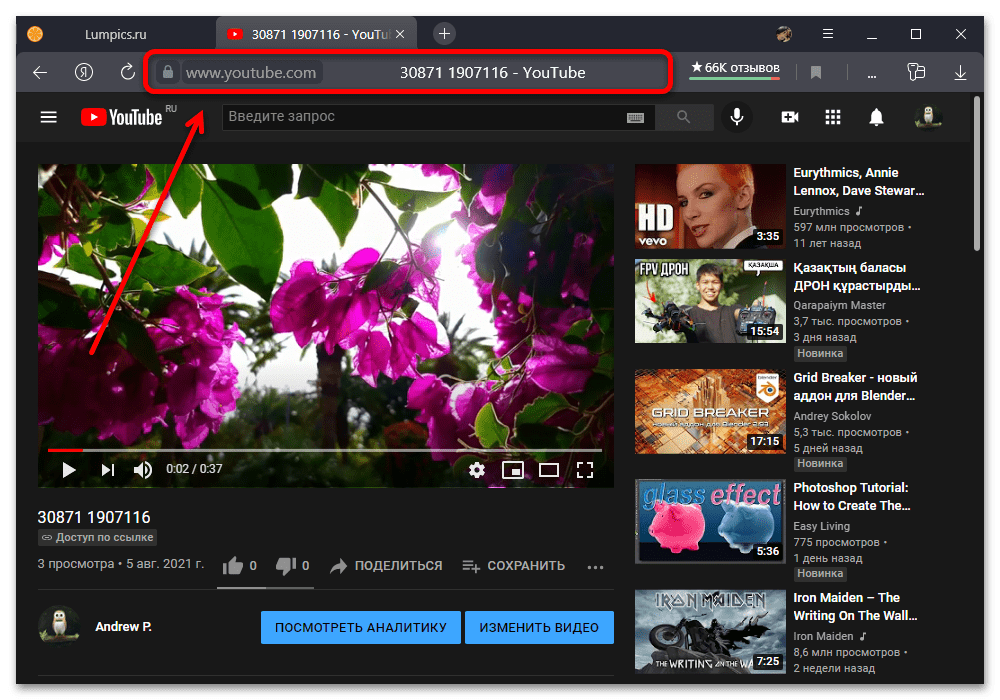Click the voice search microphone icon
This screenshot has width=1000, height=700.
(x=737, y=117)
